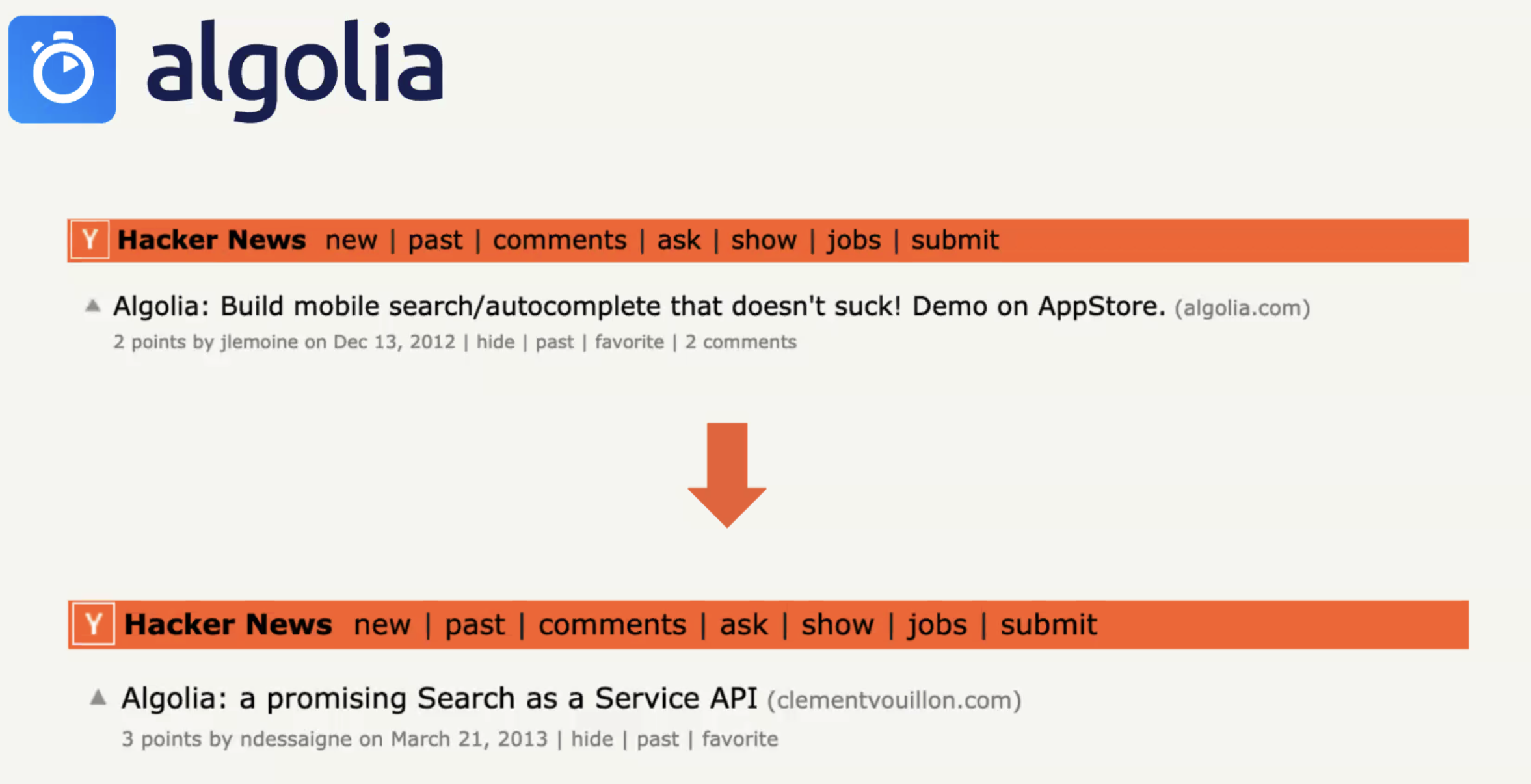Upvote the Algolia mobile search/autocomplete story
Screen dimensions: 1531x784
click(x=93, y=306)
